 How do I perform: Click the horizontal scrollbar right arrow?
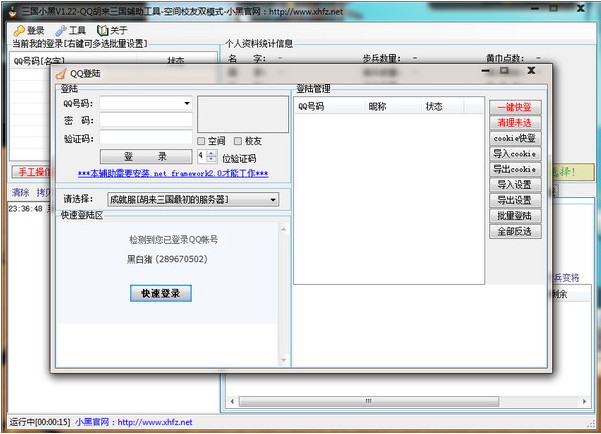click(x=584, y=401)
